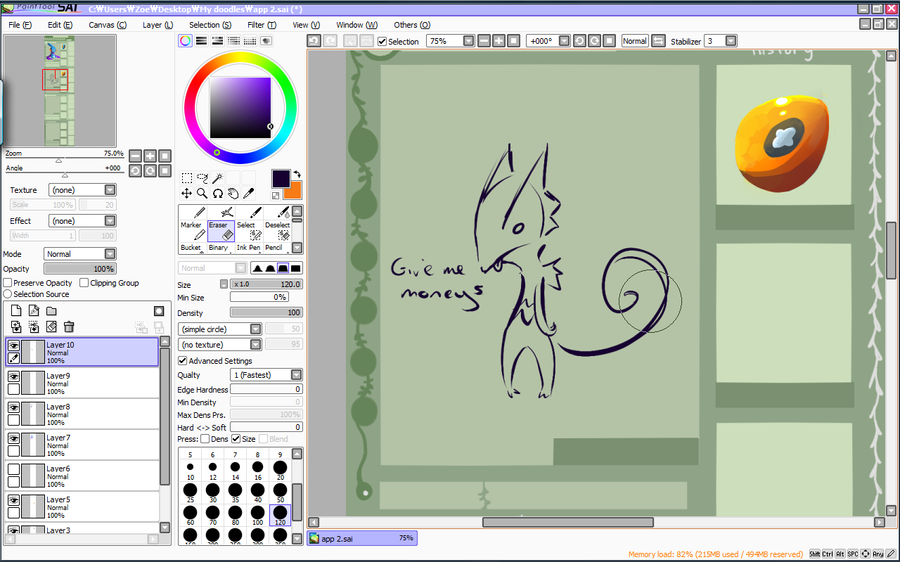Pick brush size preset 50
900x562 pixels.
tap(280, 491)
